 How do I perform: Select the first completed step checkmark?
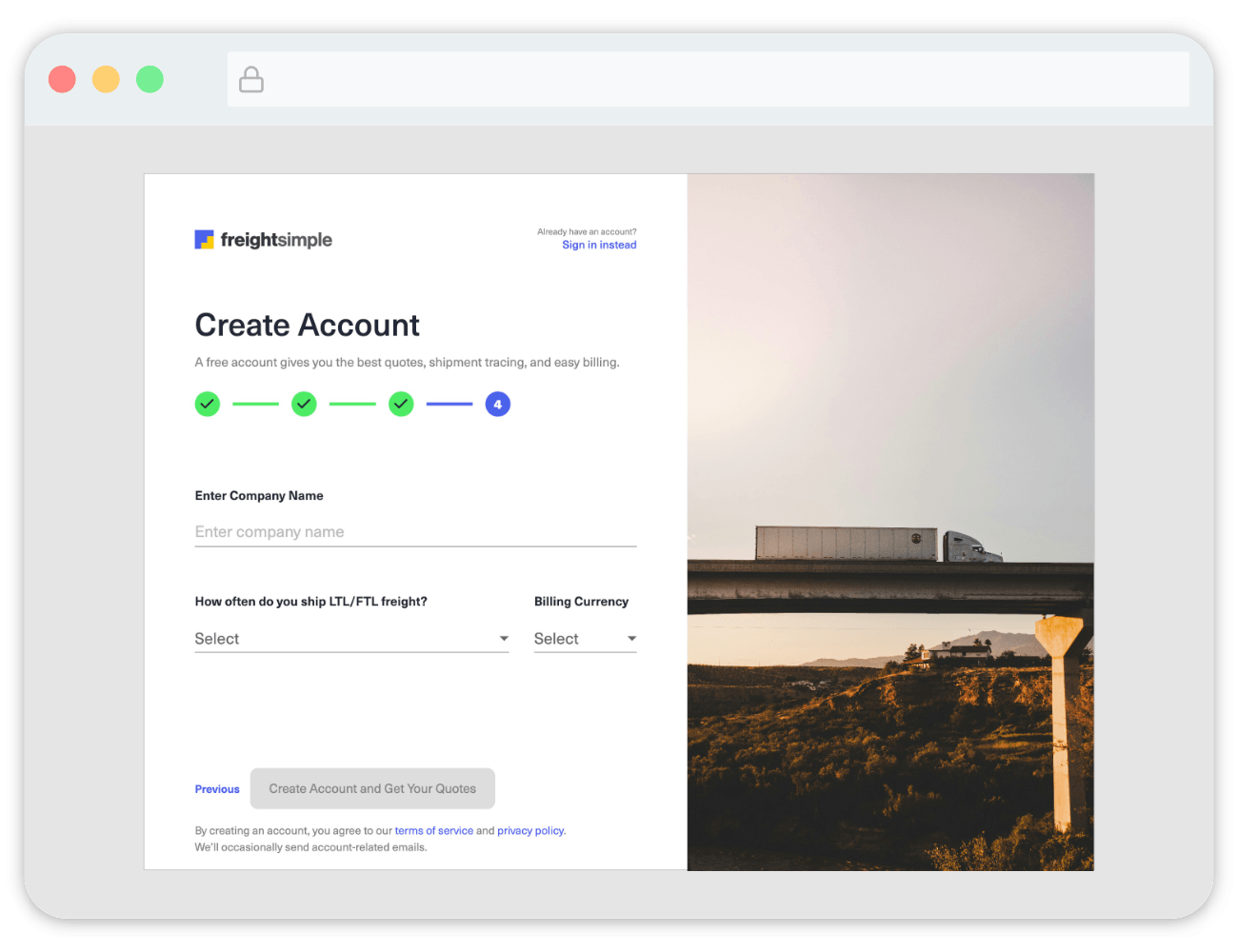click(208, 404)
